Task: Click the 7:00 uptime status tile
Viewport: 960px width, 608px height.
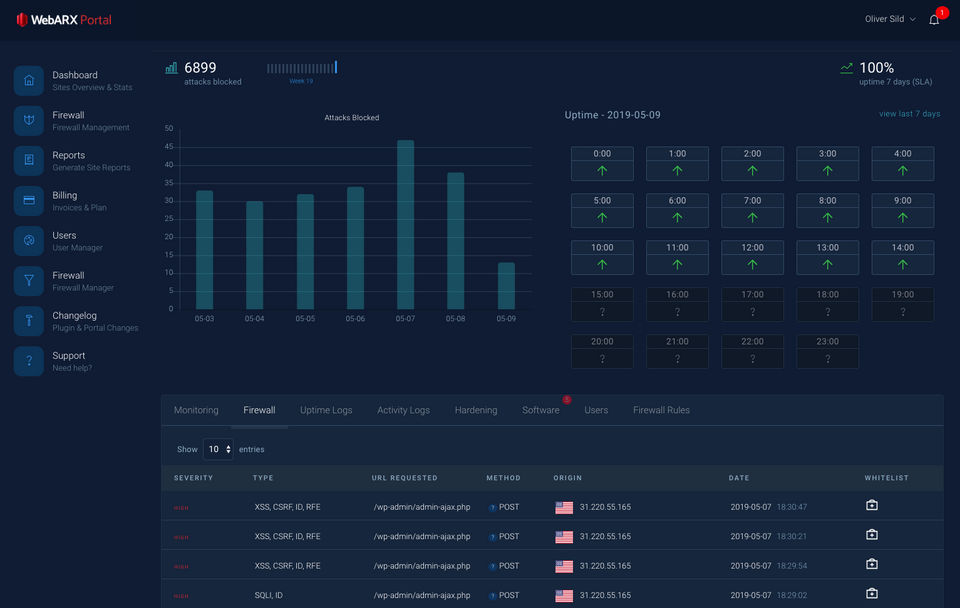Action: click(x=752, y=211)
